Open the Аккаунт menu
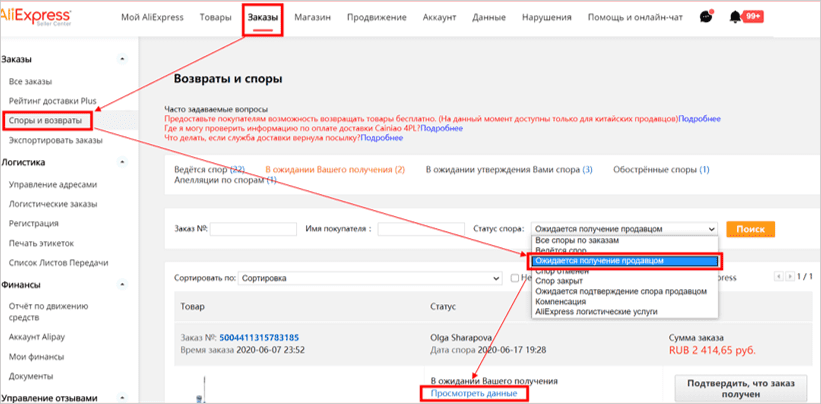Image resolution: width=821 pixels, height=404 pixels. 439,17
